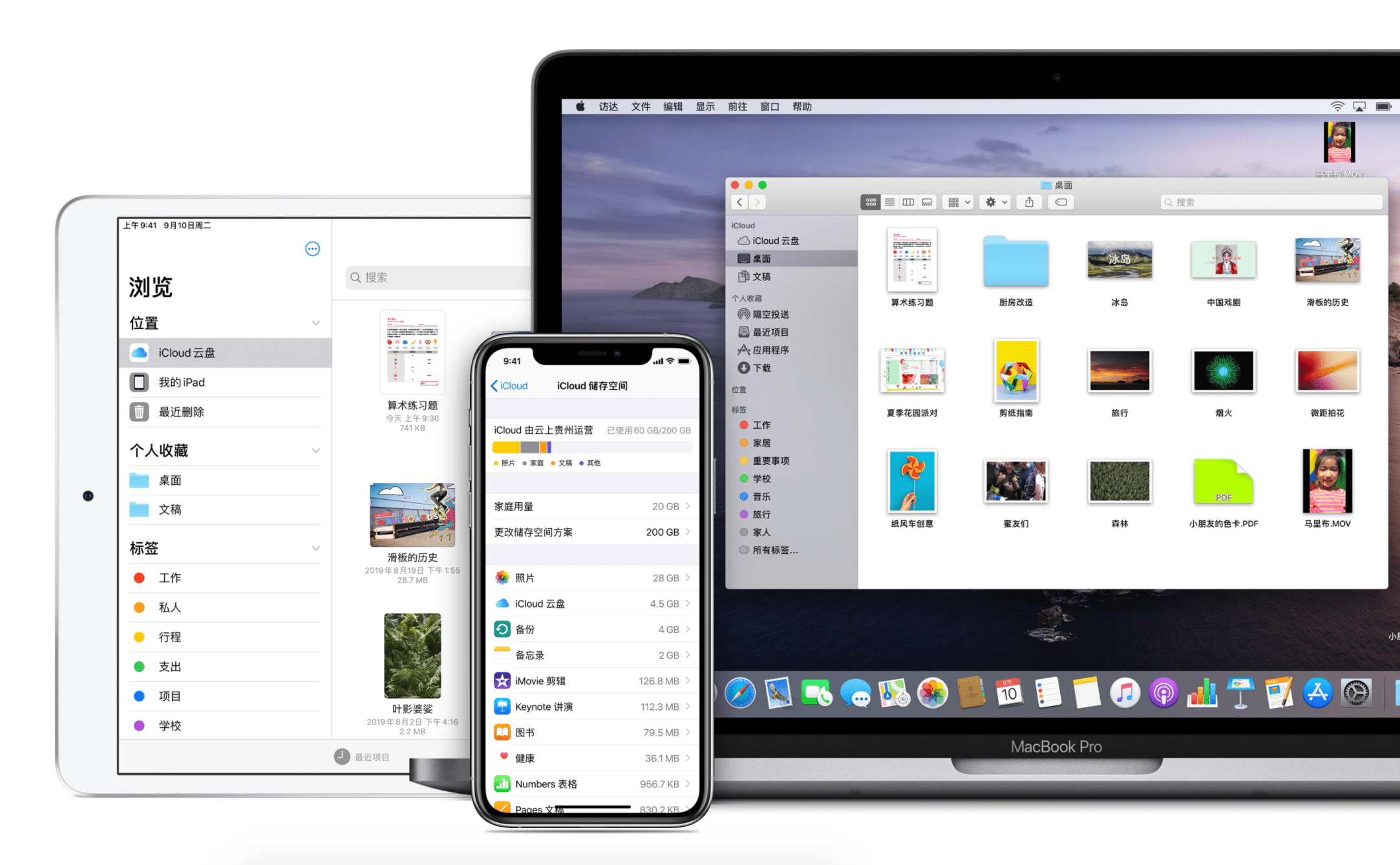The height and width of the screenshot is (865, 1400).
Task: Open 最近删除 on iPad
Action: 226,412
